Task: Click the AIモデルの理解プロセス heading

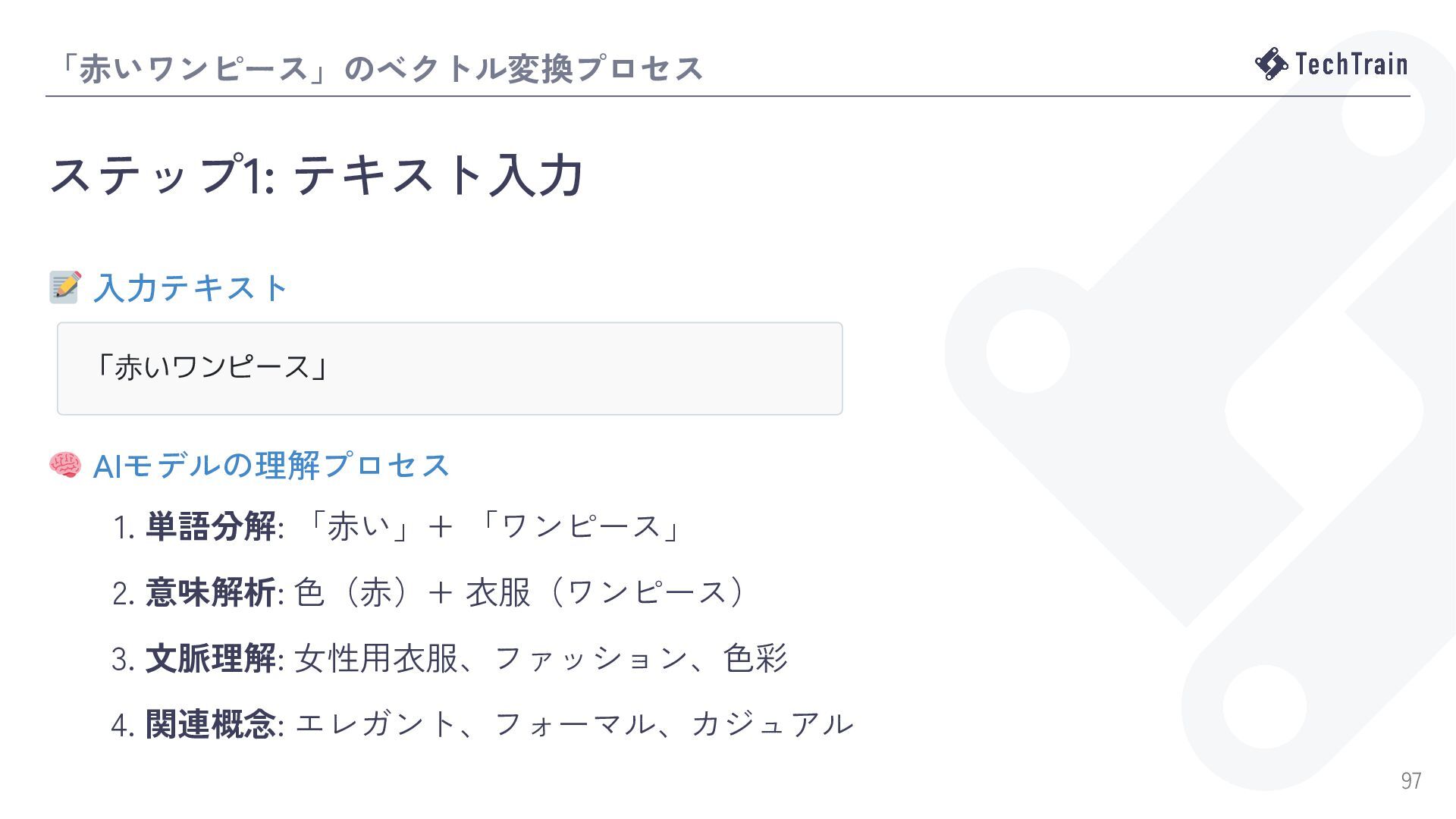Action: (x=271, y=466)
